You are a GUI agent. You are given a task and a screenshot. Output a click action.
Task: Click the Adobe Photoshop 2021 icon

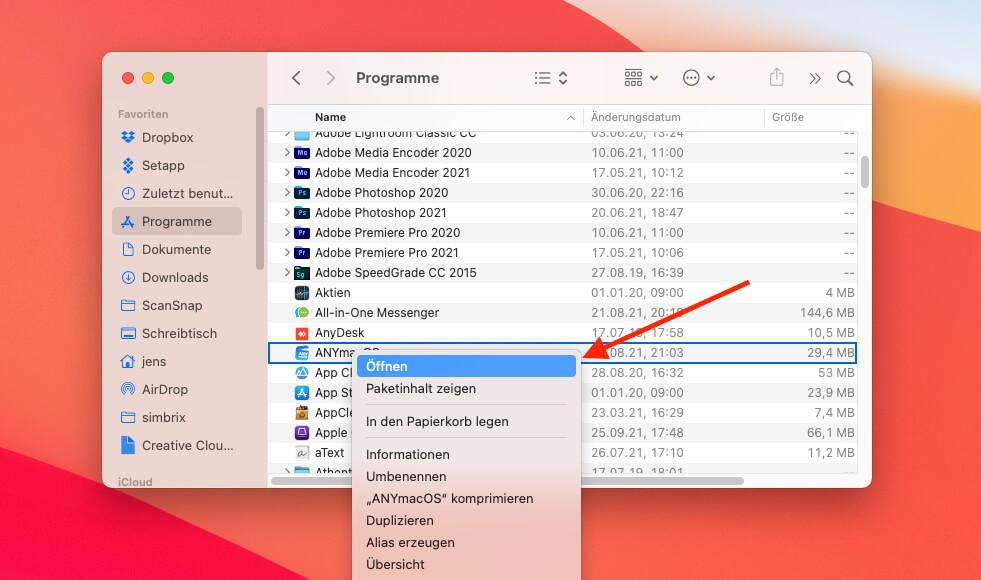click(x=302, y=213)
